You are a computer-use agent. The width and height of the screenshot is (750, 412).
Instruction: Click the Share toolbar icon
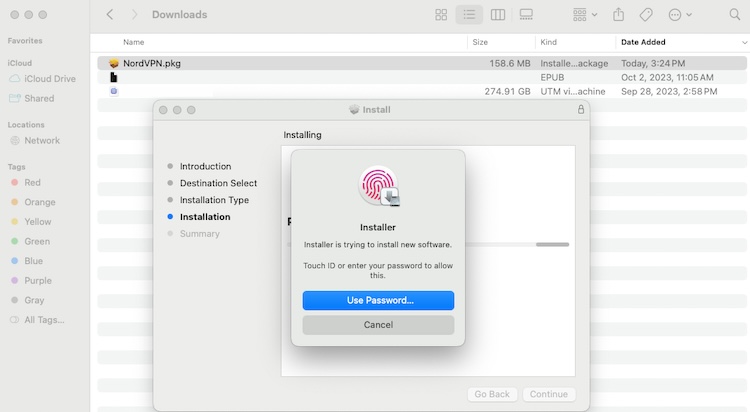[618, 15]
